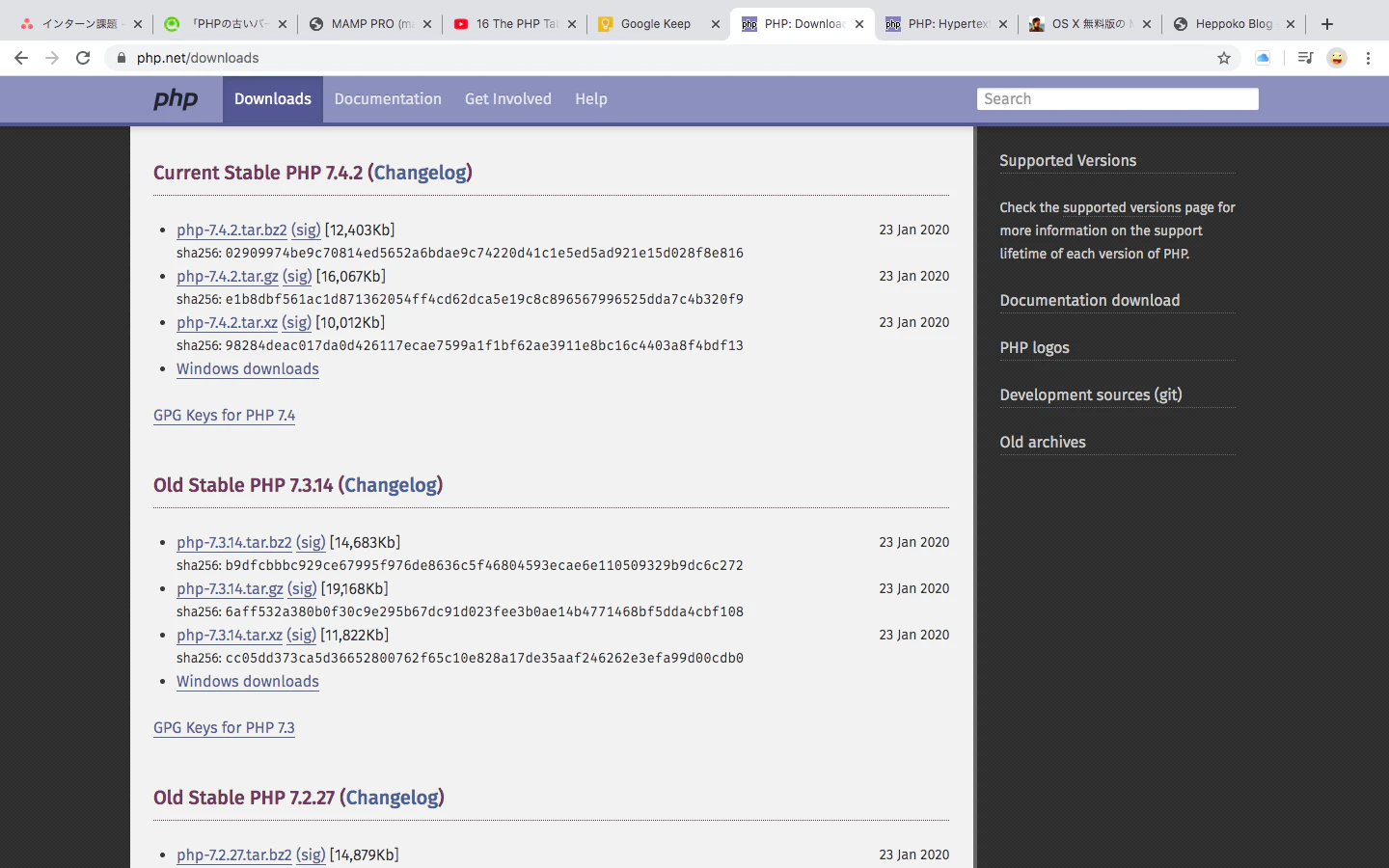Download php-7.4.2.tar.gz
This screenshot has width=1389, height=868.
[228, 277]
